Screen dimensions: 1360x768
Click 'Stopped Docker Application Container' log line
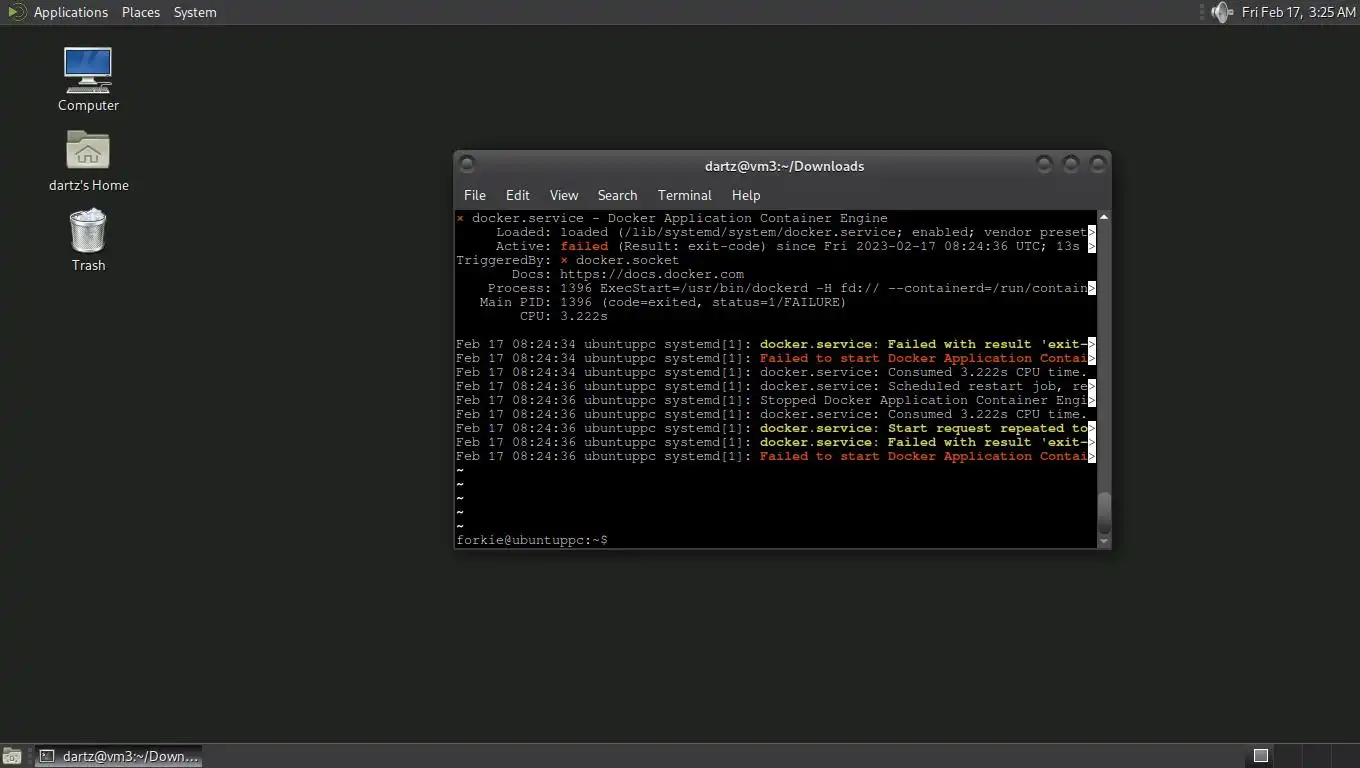click(776, 400)
